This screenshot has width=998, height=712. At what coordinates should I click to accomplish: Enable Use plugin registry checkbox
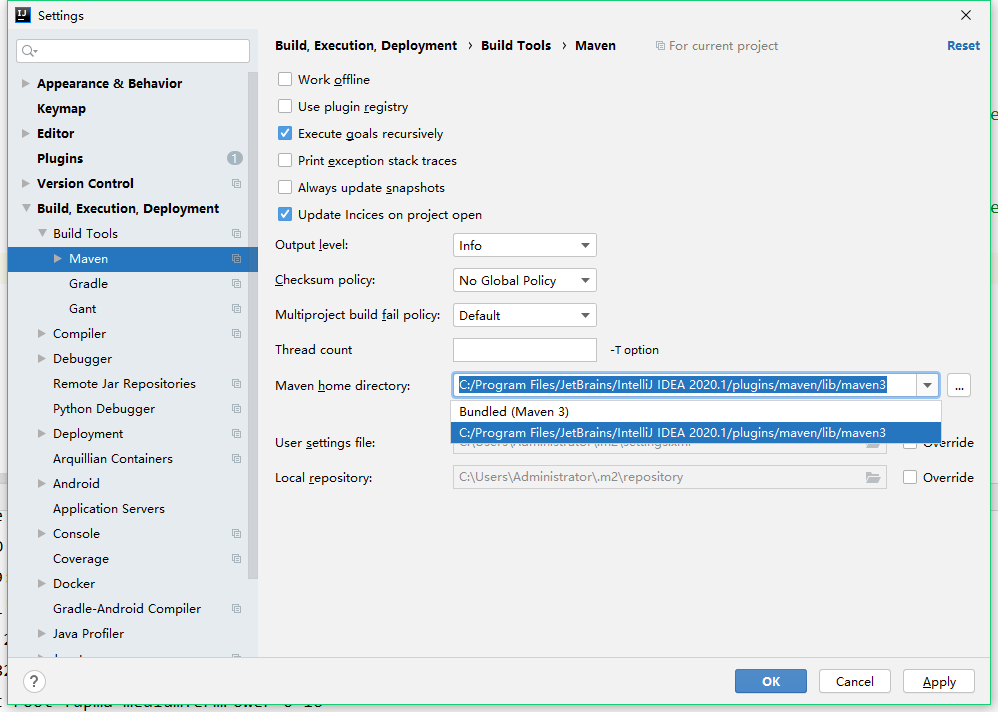pos(285,106)
